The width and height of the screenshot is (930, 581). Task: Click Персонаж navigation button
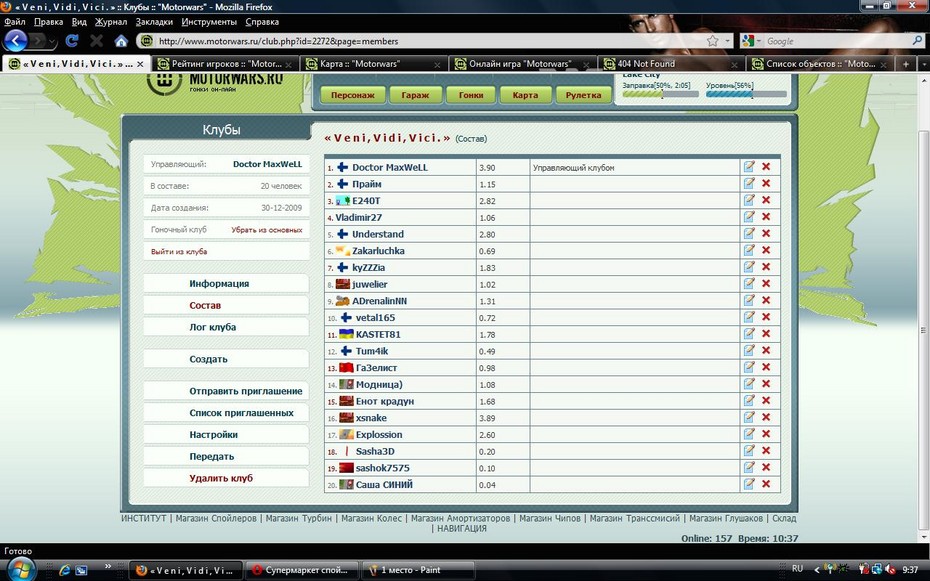(x=353, y=95)
